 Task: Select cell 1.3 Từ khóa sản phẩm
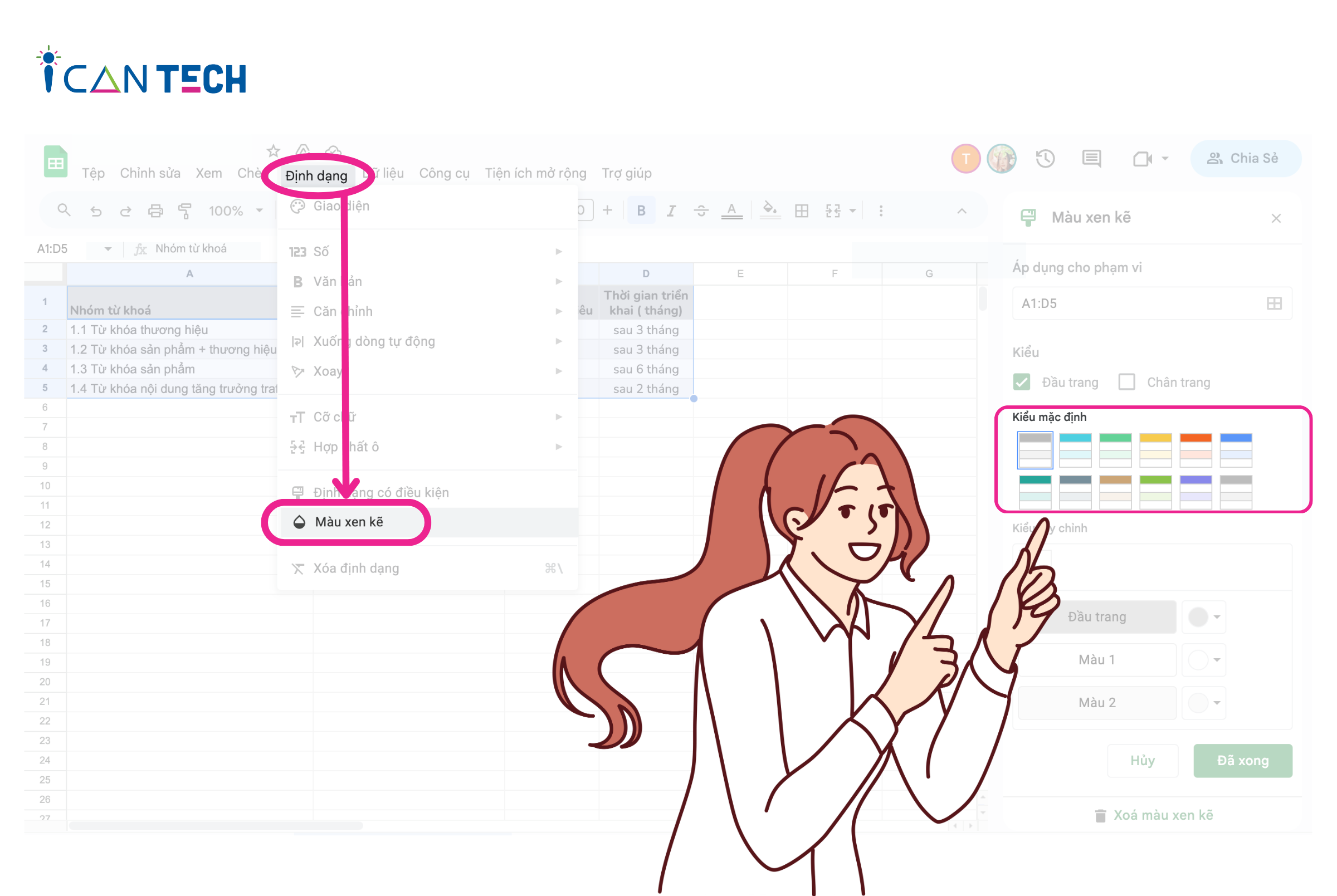172,369
